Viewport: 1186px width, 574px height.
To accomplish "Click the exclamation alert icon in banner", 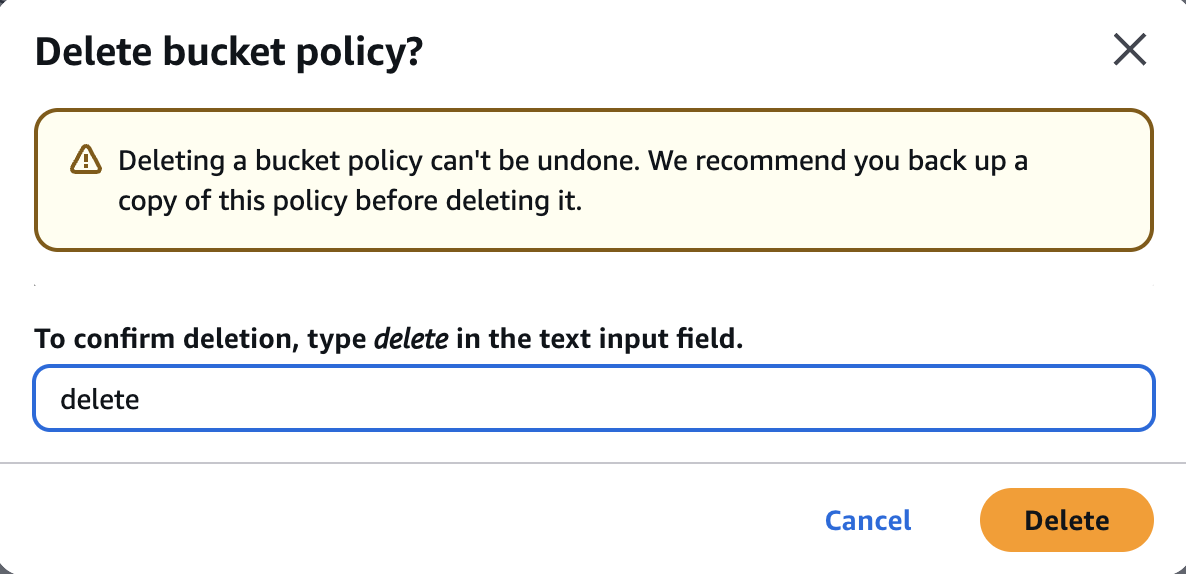I will click(85, 160).
